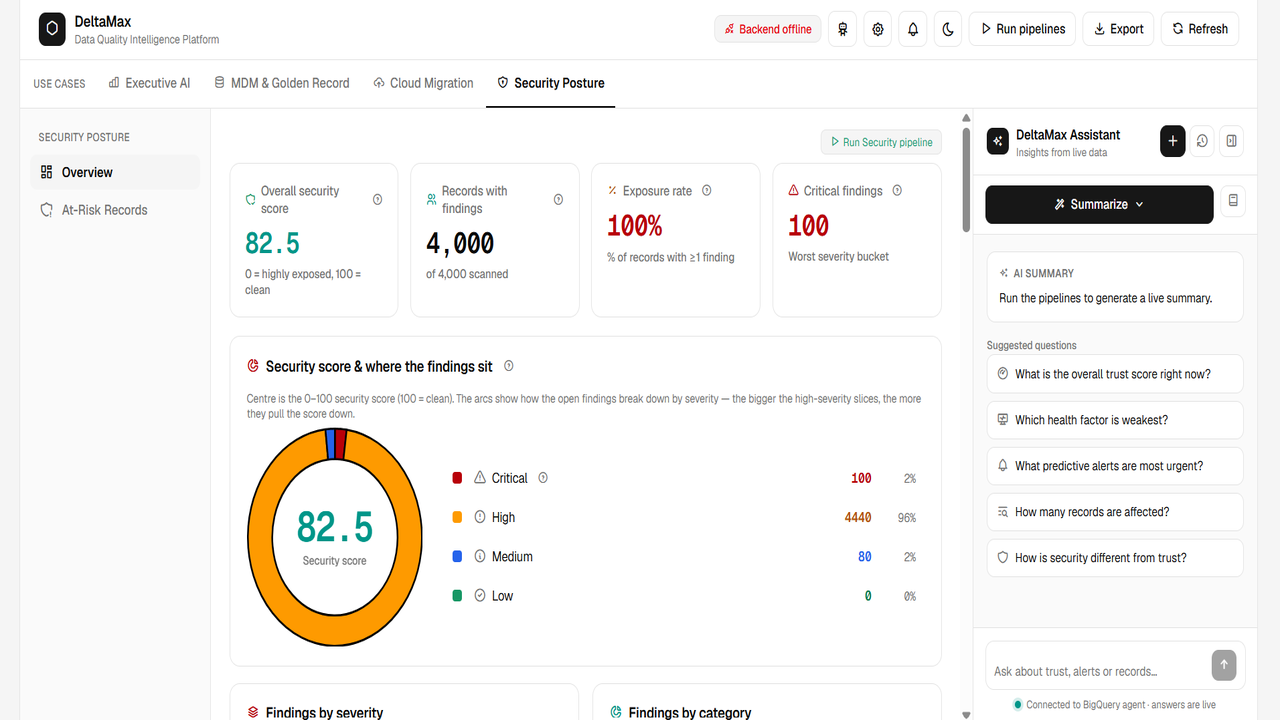
Task: Open settings via the gear icon
Action: (x=878, y=29)
